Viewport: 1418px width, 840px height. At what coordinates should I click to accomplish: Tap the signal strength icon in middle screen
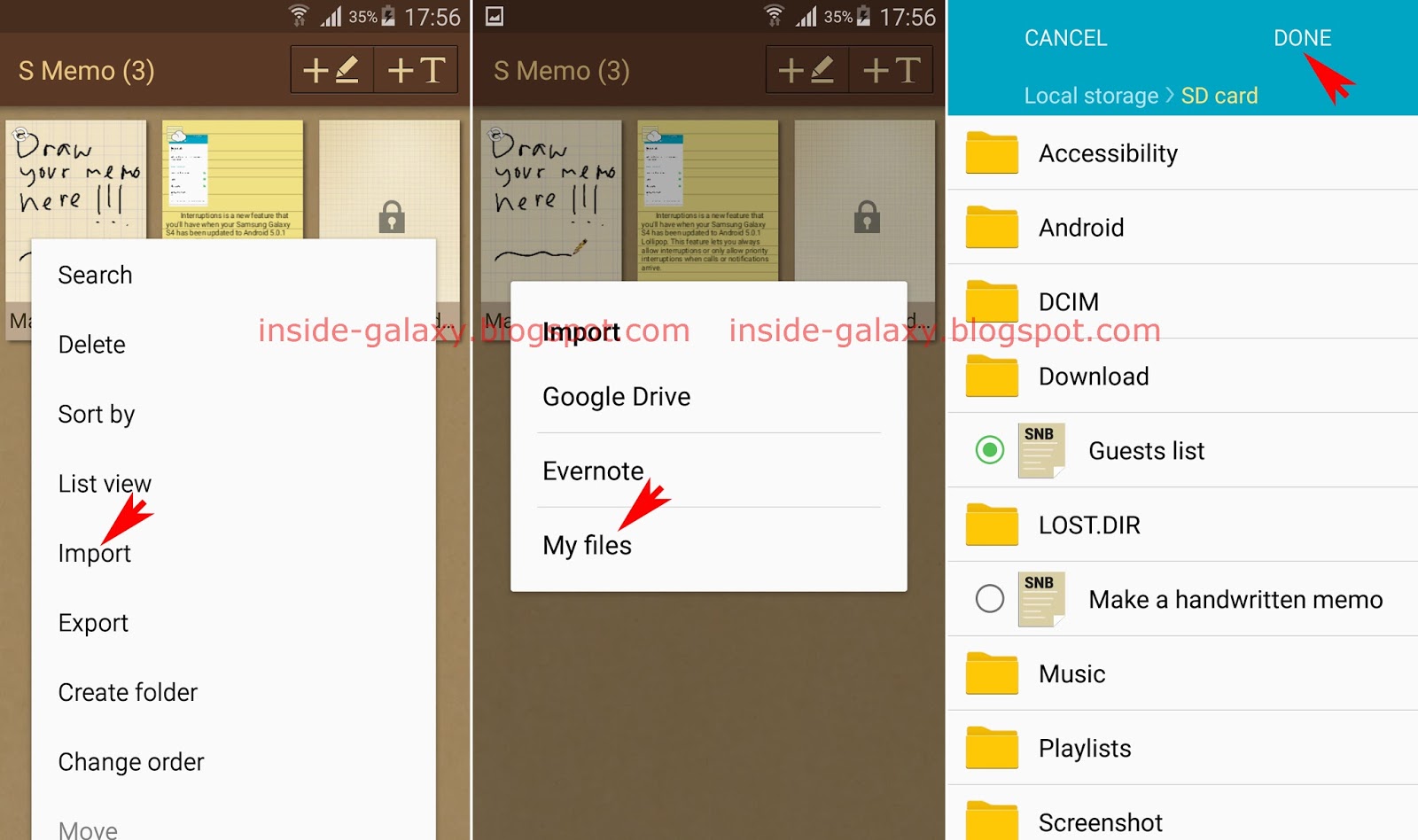pos(806,16)
